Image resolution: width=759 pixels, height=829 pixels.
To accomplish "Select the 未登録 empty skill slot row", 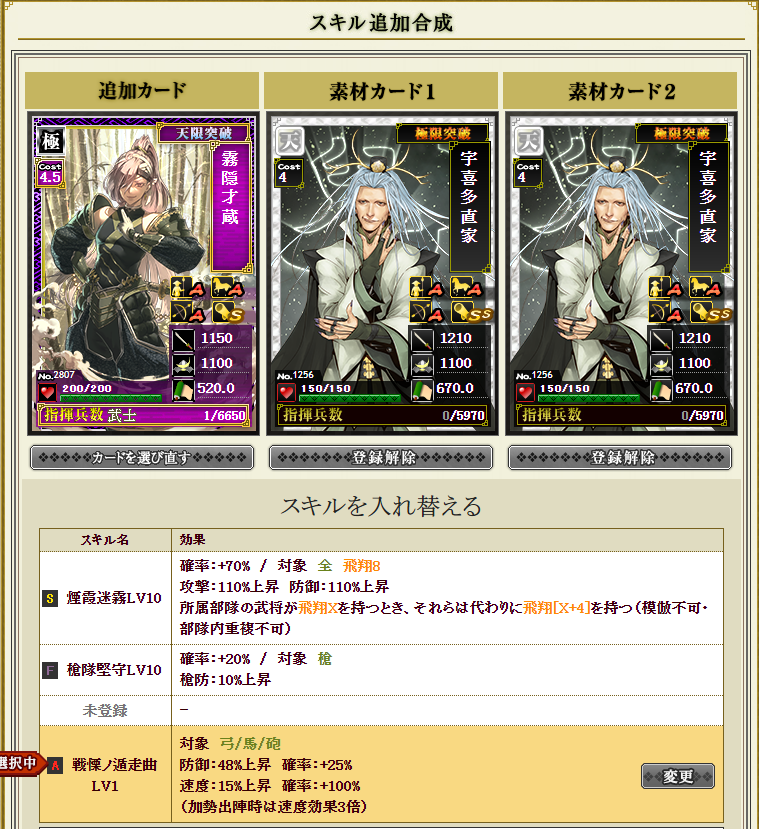I will [x=381, y=711].
